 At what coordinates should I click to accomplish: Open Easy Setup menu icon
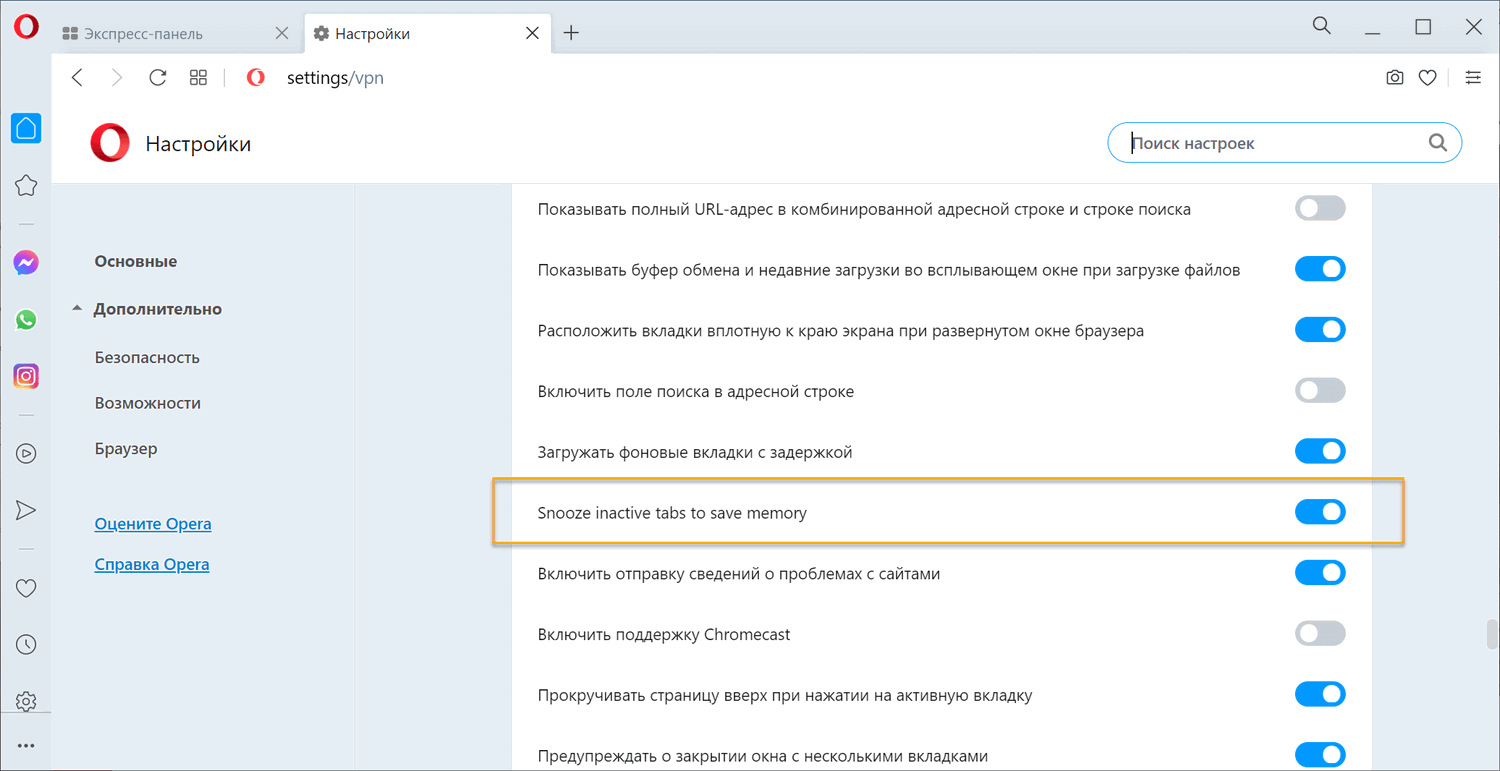[1472, 77]
